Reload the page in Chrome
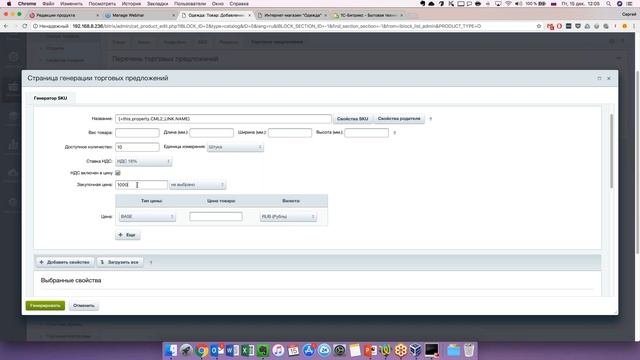This screenshot has height=360, width=640. tap(24, 26)
